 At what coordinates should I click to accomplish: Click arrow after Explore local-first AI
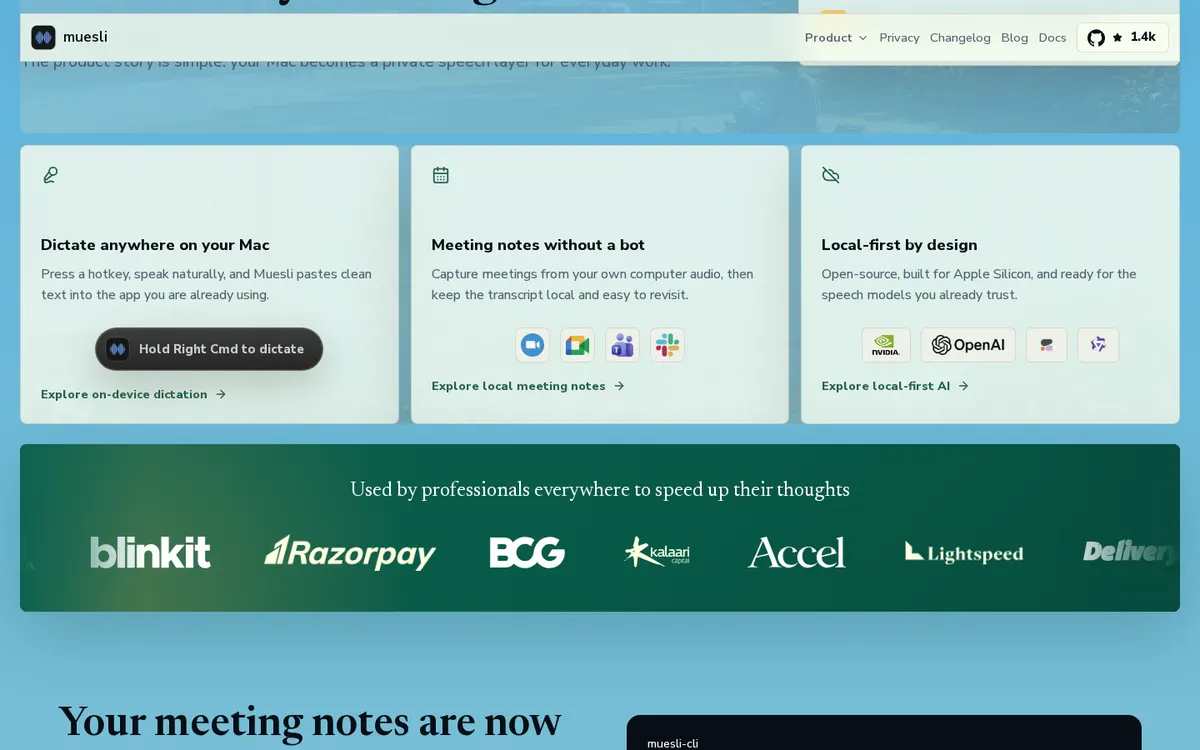point(963,386)
